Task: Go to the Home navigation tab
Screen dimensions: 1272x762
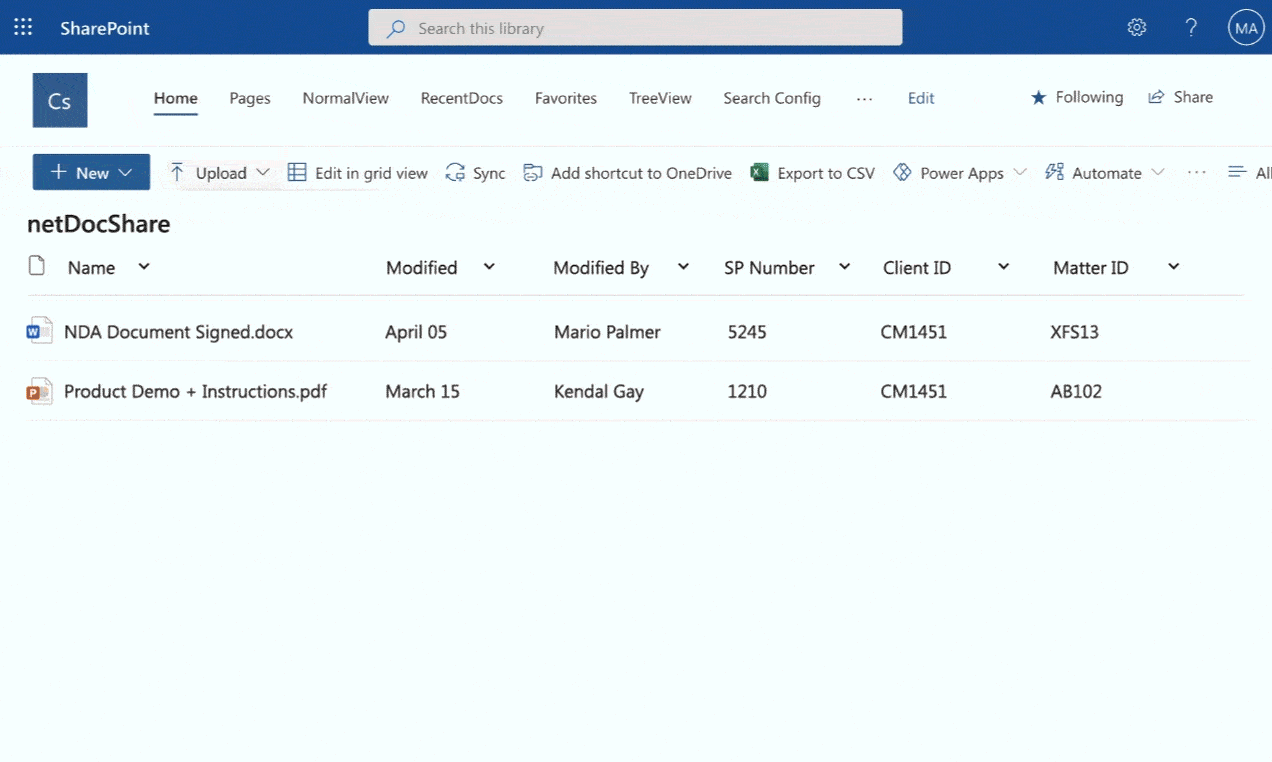Action: click(176, 98)
